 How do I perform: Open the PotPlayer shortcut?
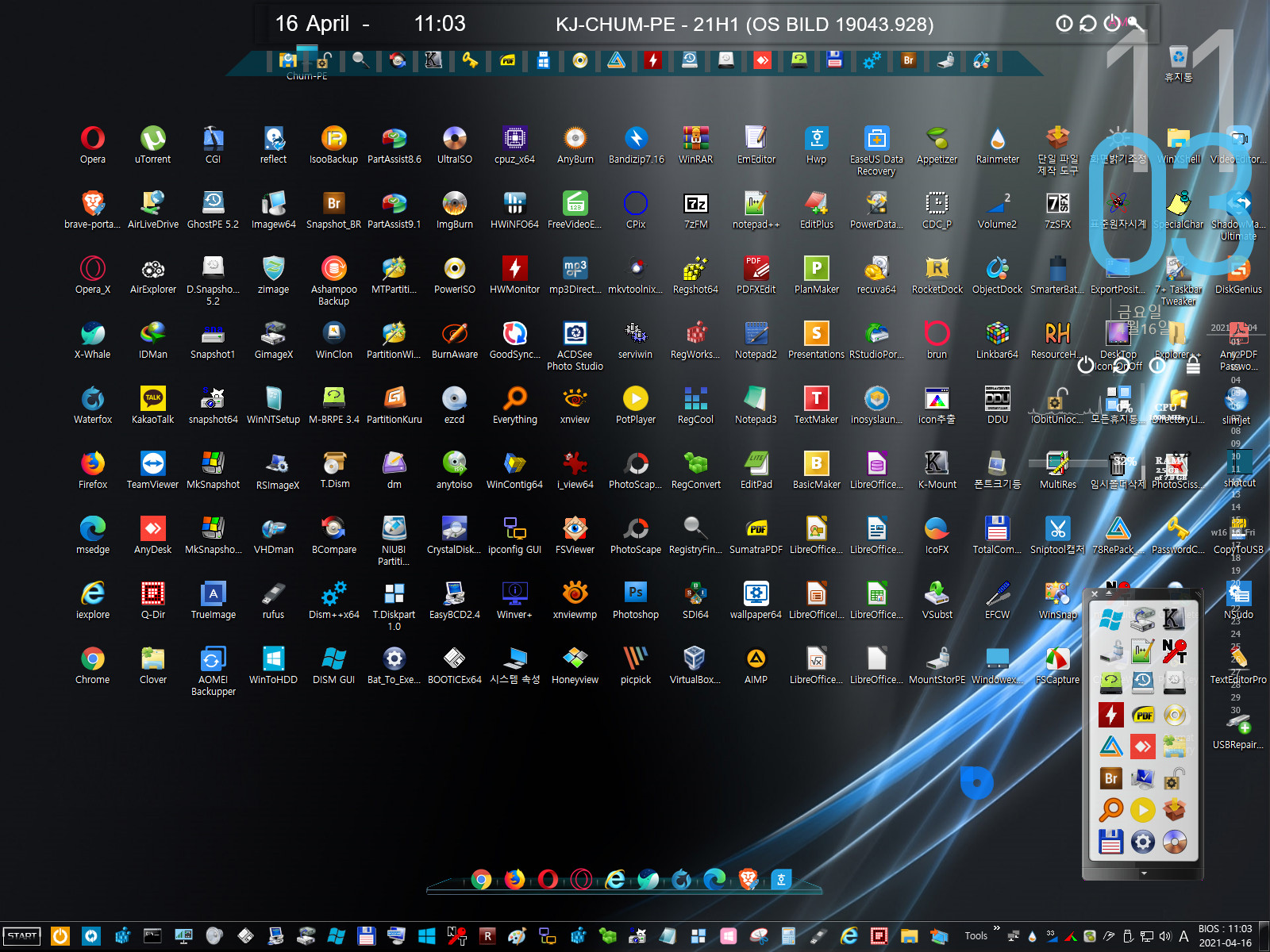click(x=636, y=405)
